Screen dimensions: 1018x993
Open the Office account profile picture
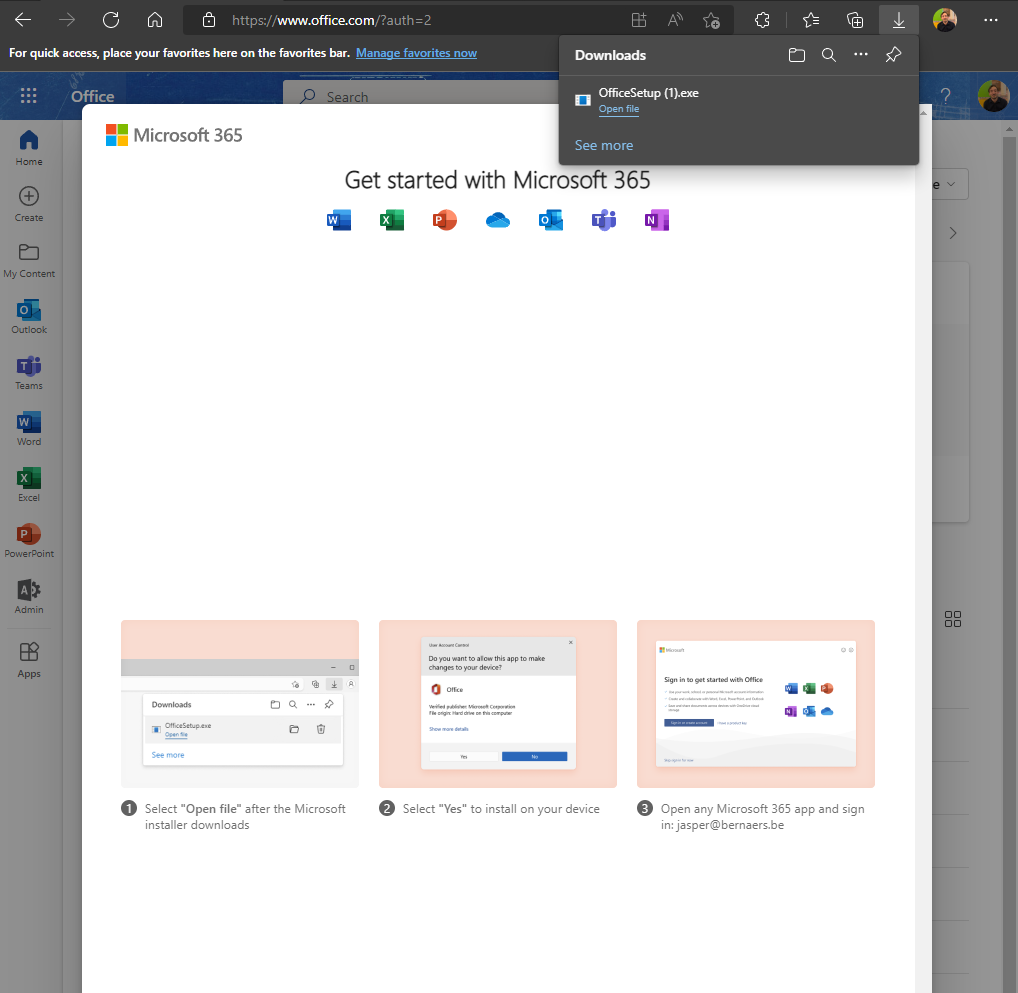coord(993,96)
